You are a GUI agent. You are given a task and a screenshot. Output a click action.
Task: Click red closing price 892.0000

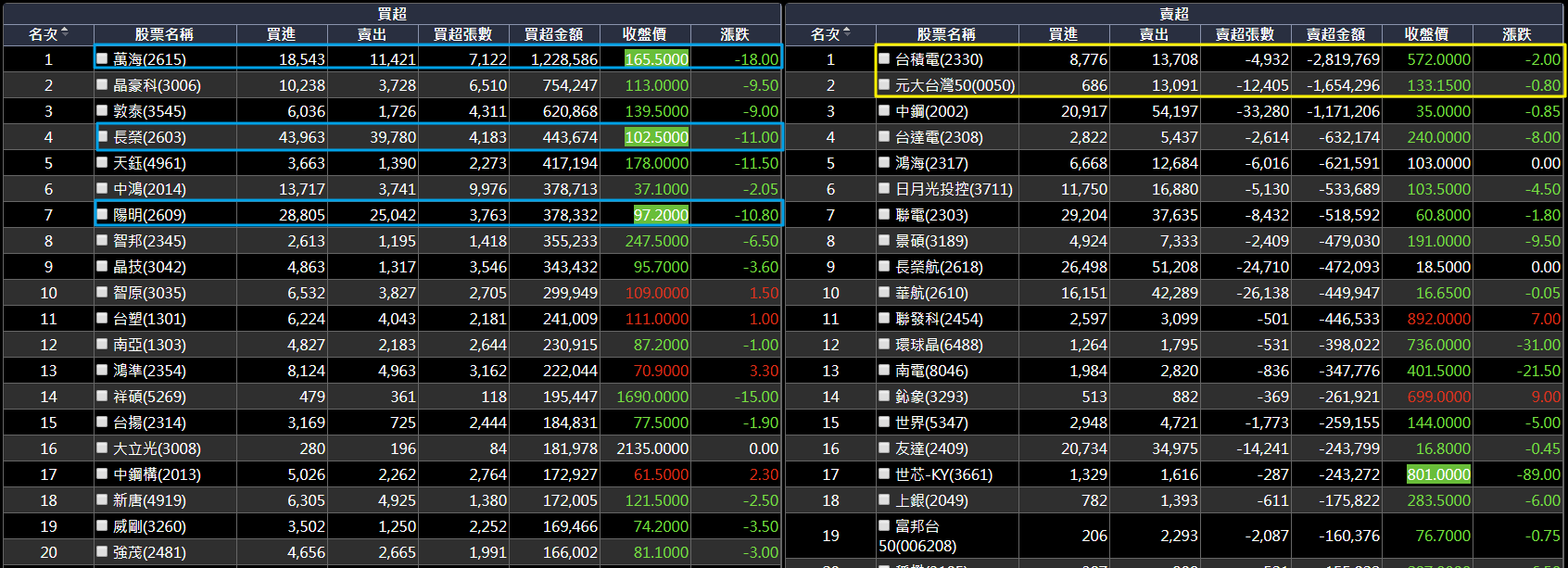coord(1438,319)
